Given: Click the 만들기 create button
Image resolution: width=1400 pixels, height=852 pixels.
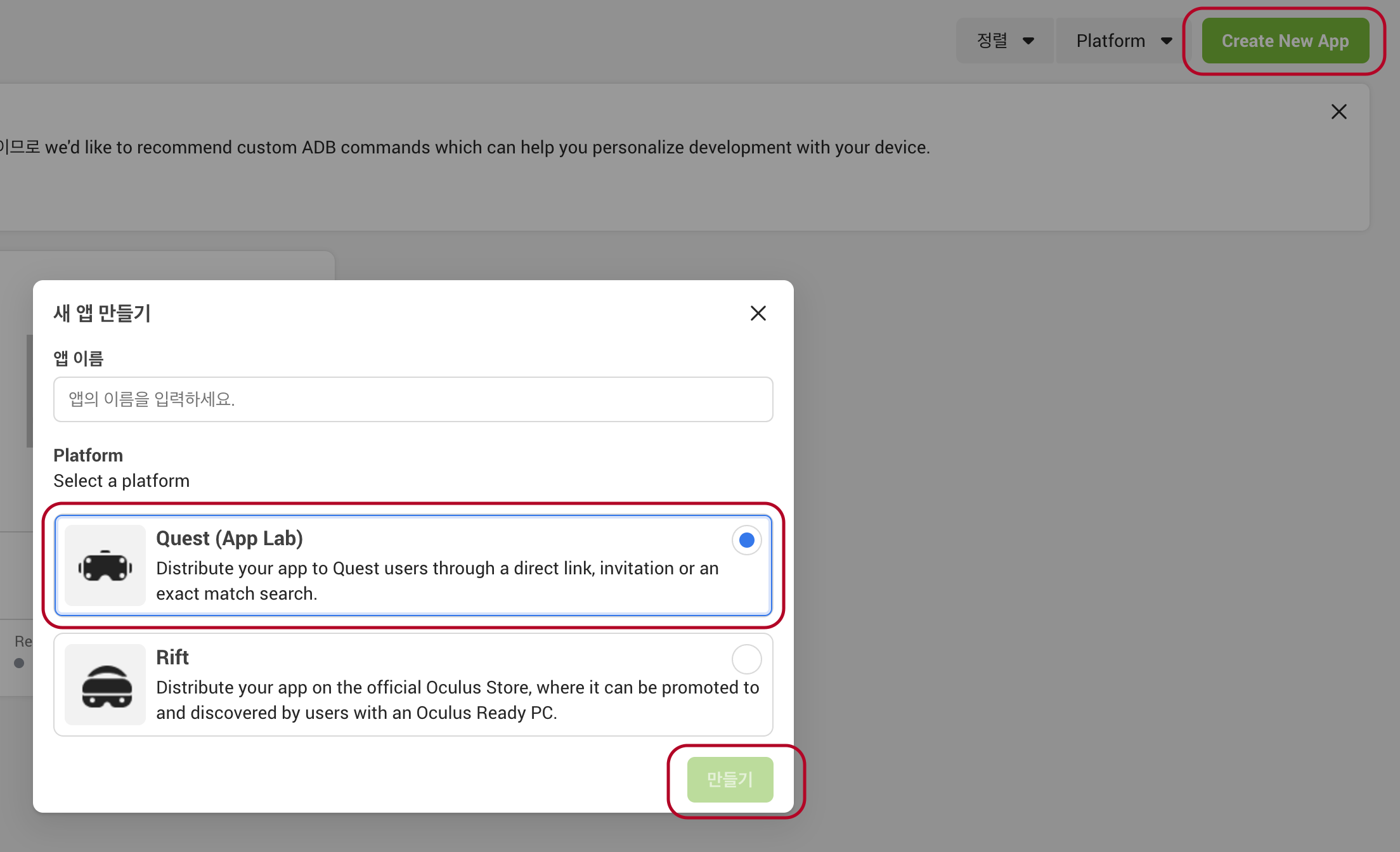Looking at the screenshot, I should point(730,779).
